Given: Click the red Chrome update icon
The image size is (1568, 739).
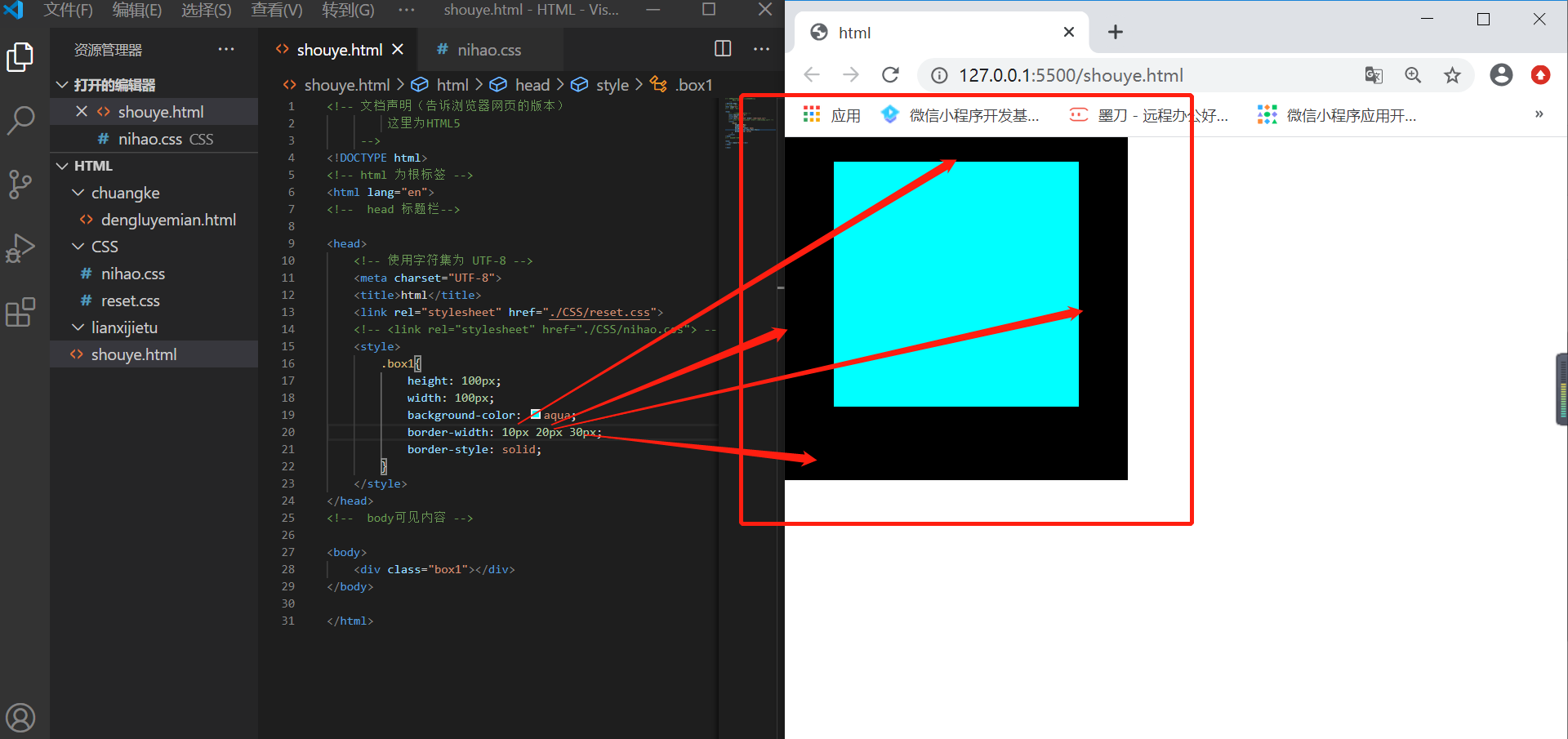Looking at the screenshot, I should point(1540,75).
